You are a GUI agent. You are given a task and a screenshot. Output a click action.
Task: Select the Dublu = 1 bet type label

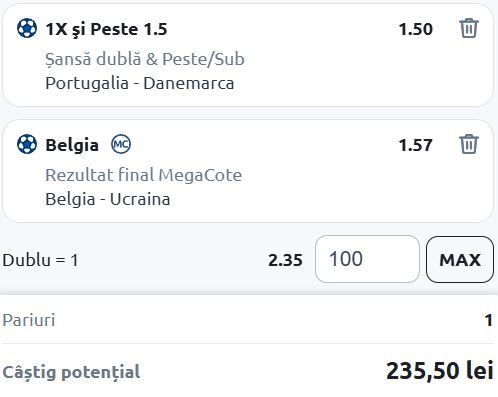[40, 260]
